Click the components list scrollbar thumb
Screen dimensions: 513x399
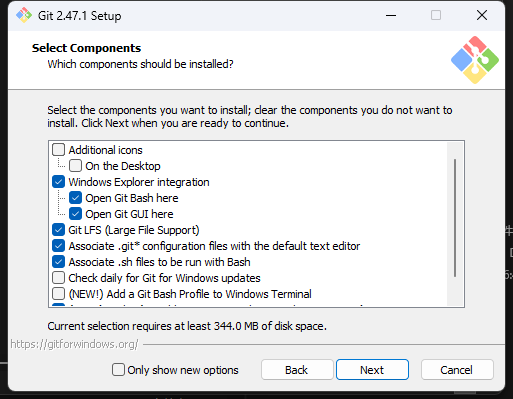pos(455,218)
